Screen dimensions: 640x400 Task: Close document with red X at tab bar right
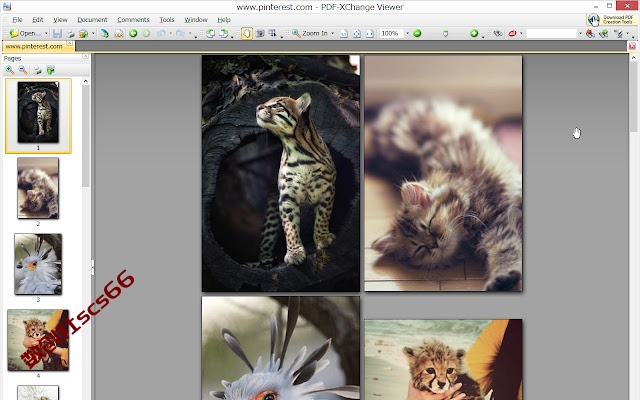(632, 46)
